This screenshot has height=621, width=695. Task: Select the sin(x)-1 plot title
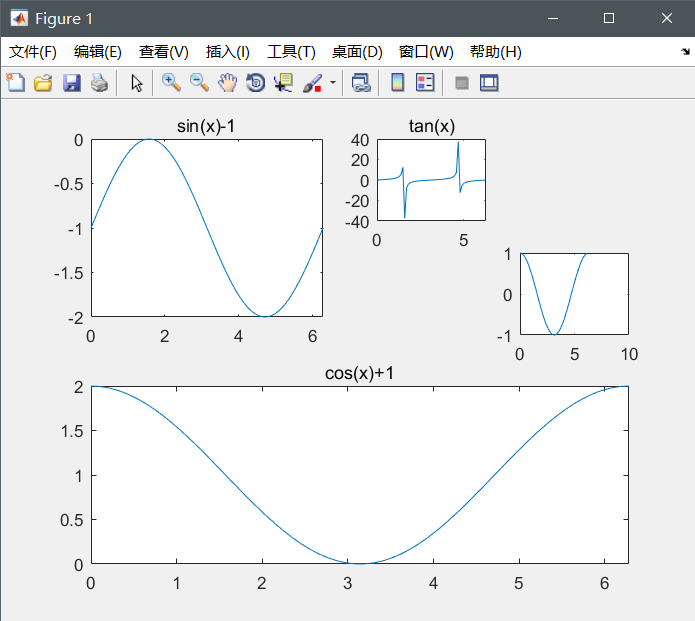click(206, 126)
